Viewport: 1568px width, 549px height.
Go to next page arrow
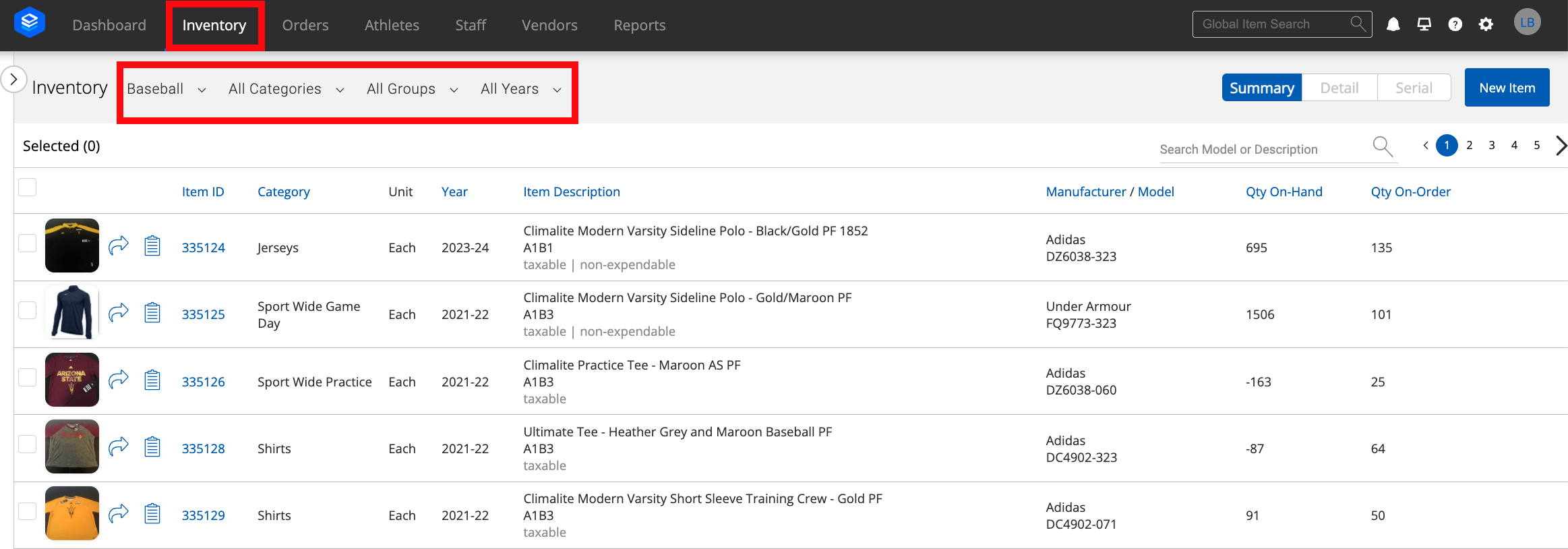(1561, 146)
